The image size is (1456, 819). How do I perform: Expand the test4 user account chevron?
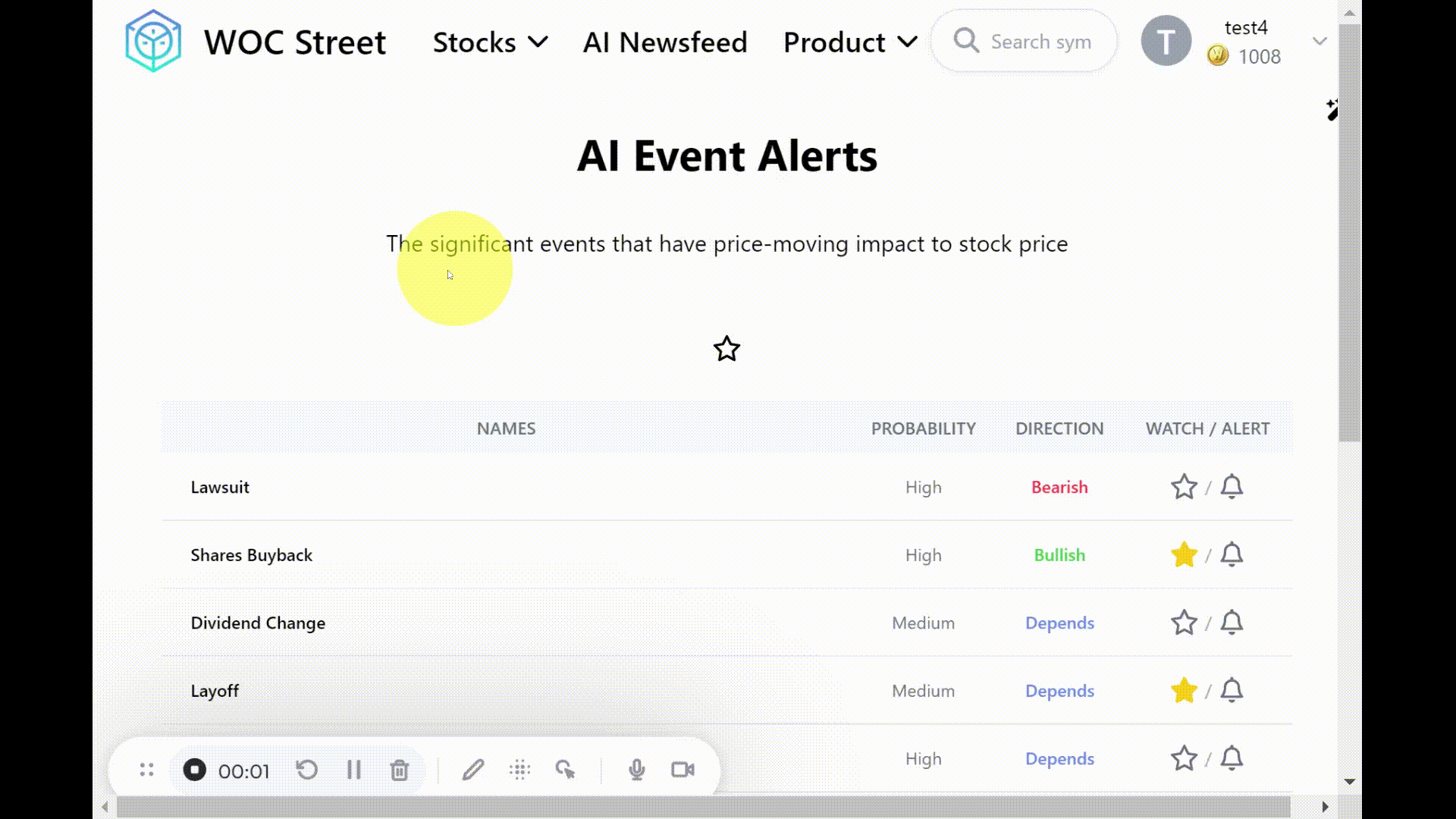[1319, 42]
